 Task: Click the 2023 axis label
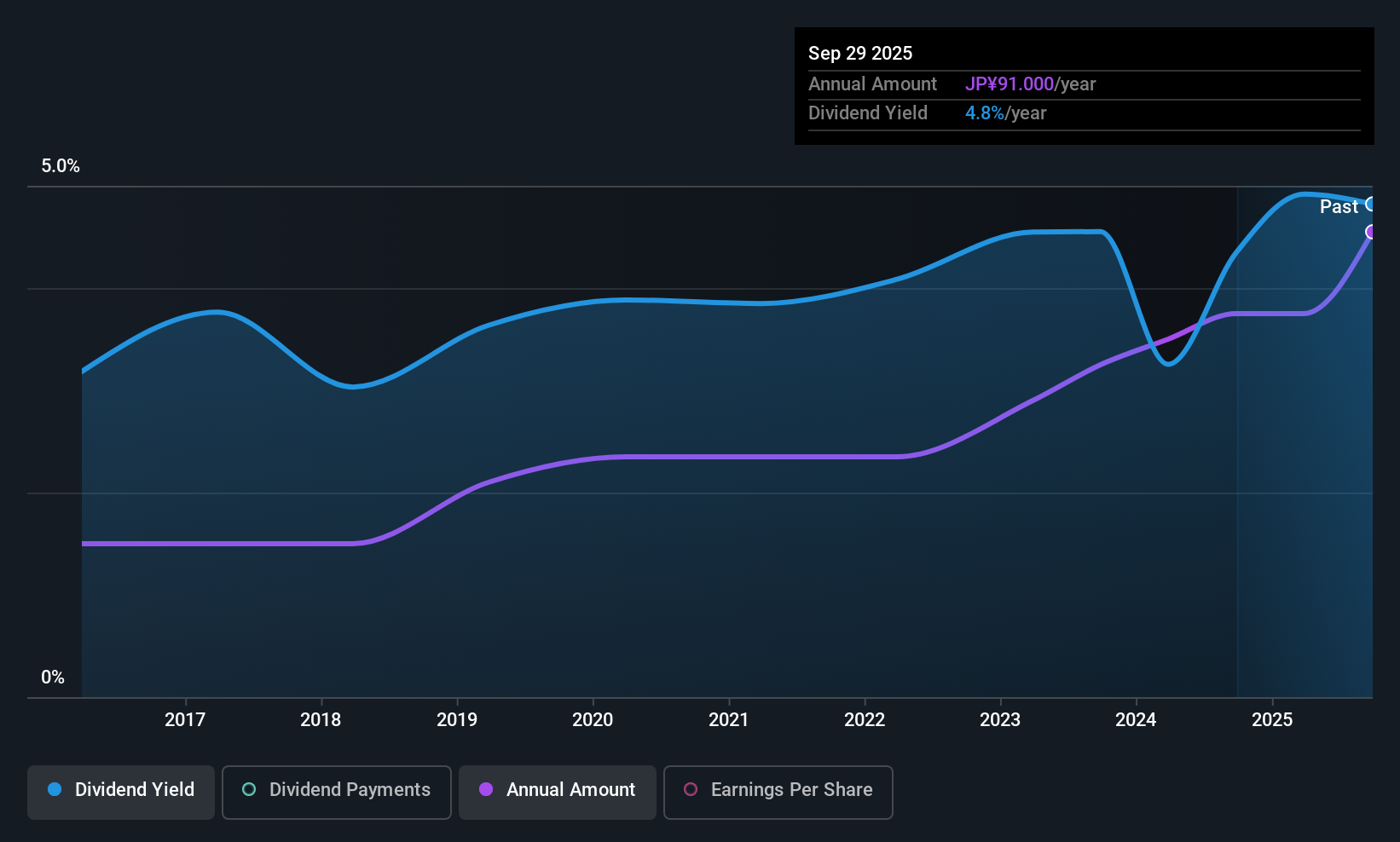pos(1000,720)
